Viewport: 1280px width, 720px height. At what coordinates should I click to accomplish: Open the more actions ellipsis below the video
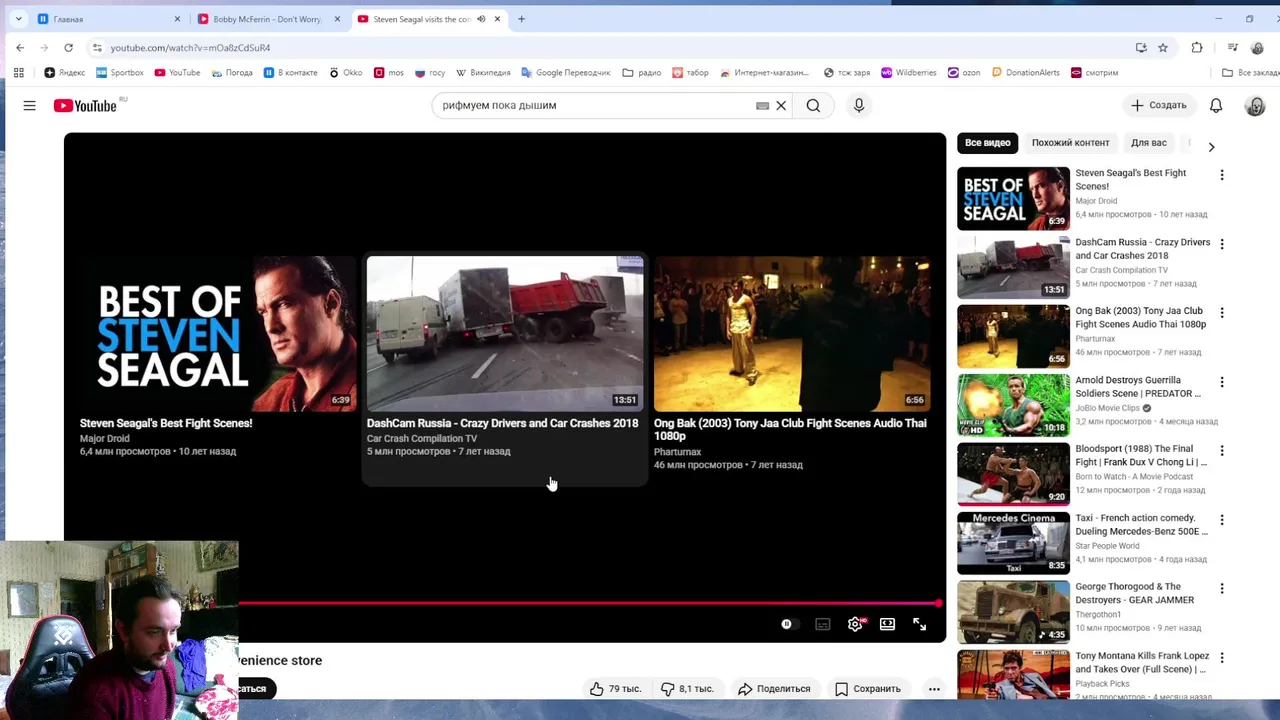coord(934,688)
